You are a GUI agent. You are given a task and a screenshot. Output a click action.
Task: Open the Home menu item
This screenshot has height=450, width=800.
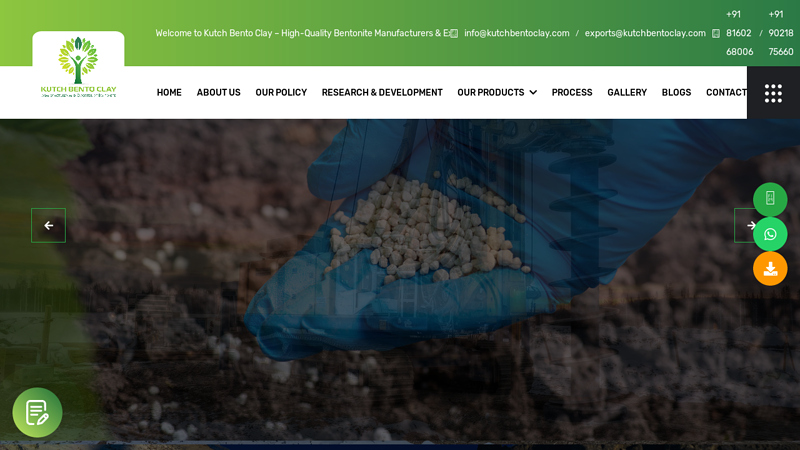pos(169,92)
